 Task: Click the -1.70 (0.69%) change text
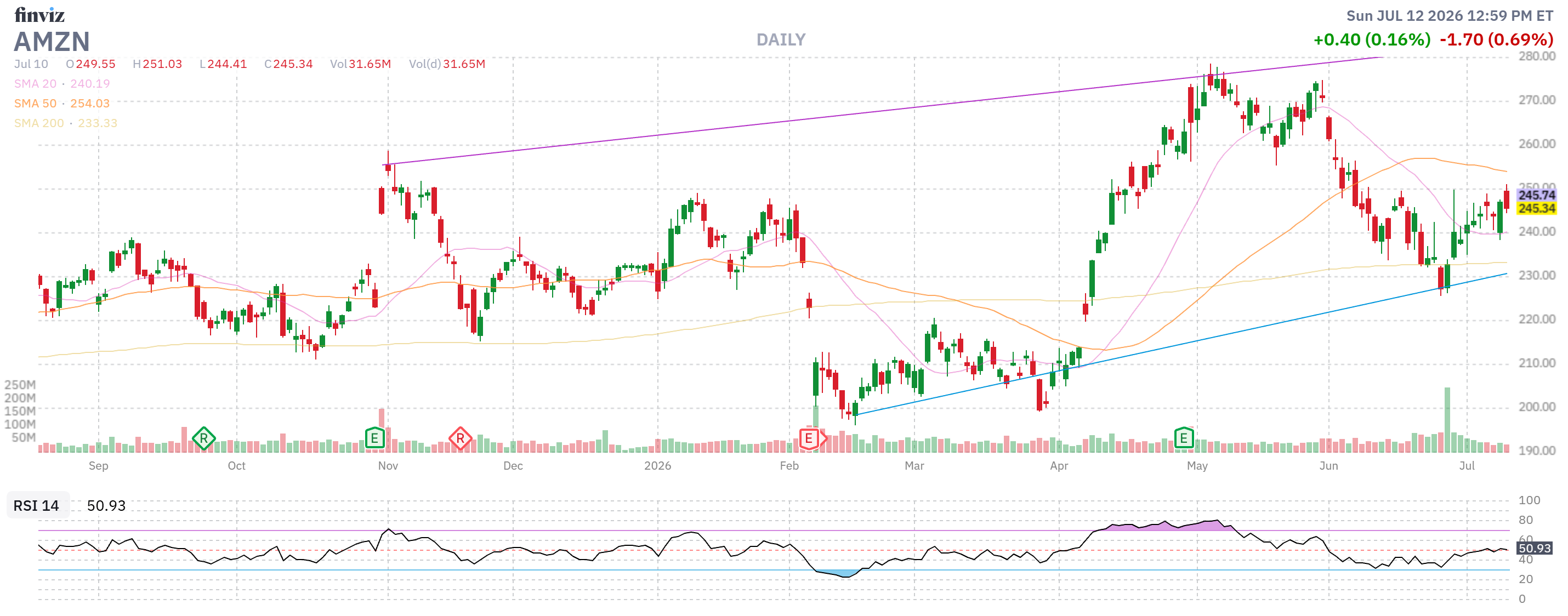[1496, 39]
